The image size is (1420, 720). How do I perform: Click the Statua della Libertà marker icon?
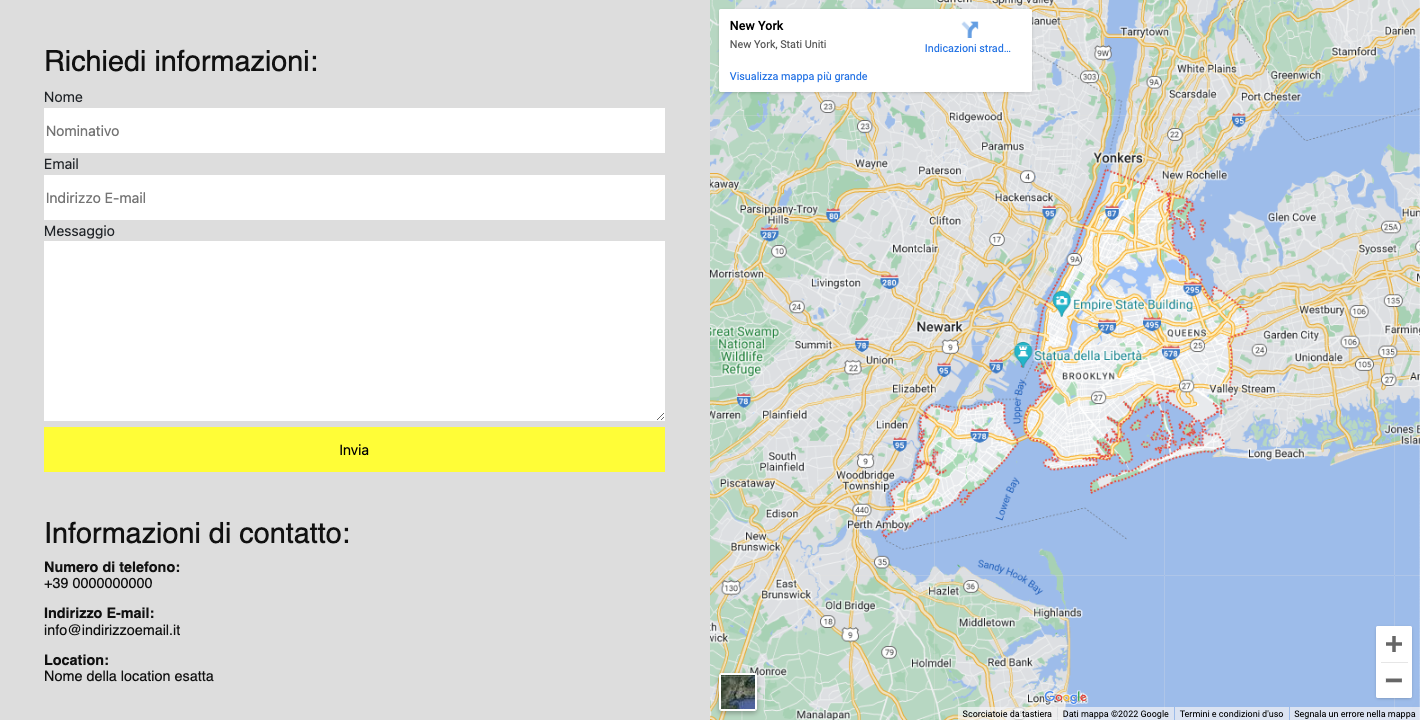1022,353
